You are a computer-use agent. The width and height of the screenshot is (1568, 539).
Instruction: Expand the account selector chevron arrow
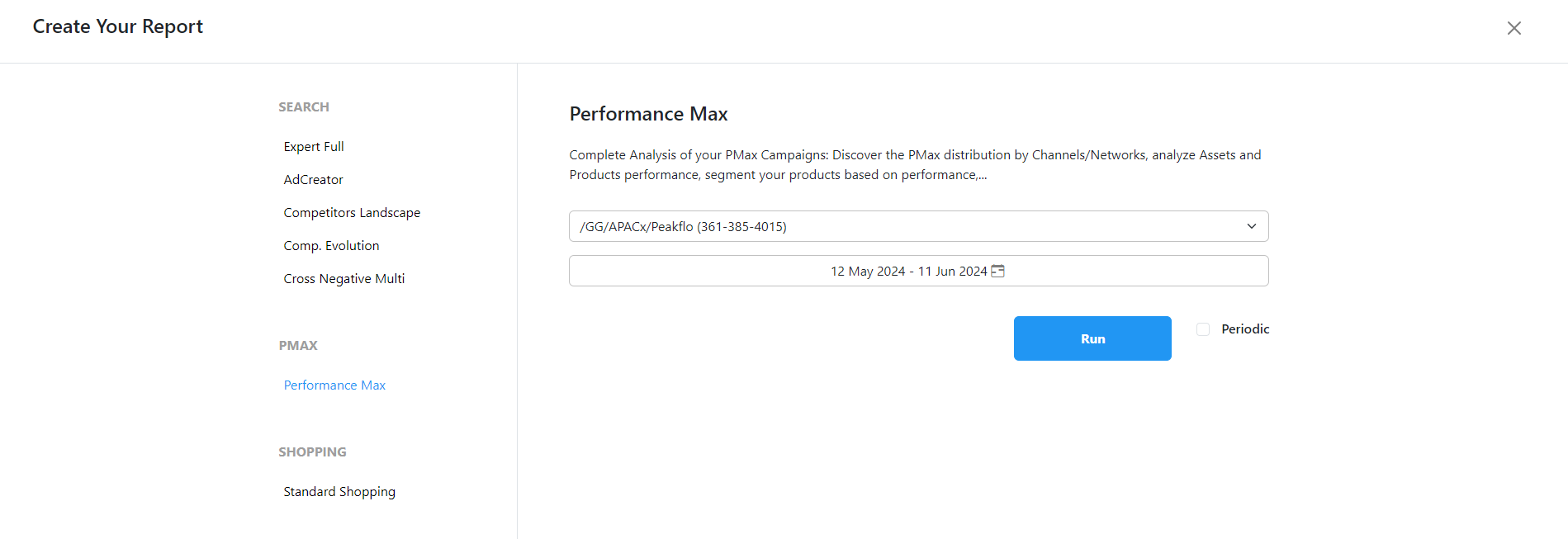click(1252, 226)
